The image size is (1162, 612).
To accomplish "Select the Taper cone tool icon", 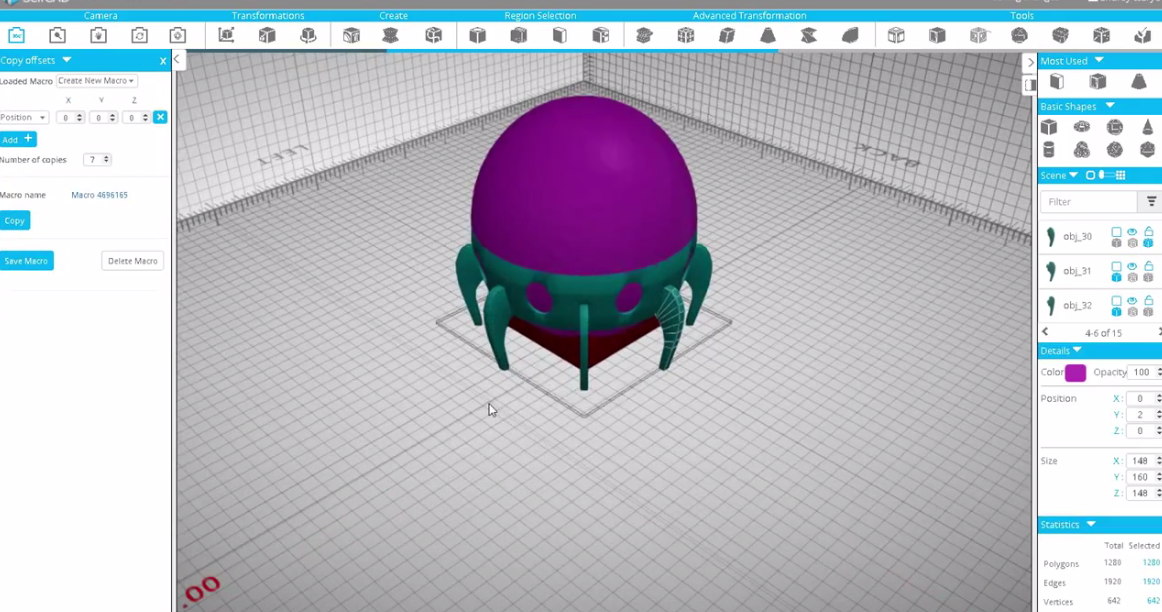I will pos(768,35).
